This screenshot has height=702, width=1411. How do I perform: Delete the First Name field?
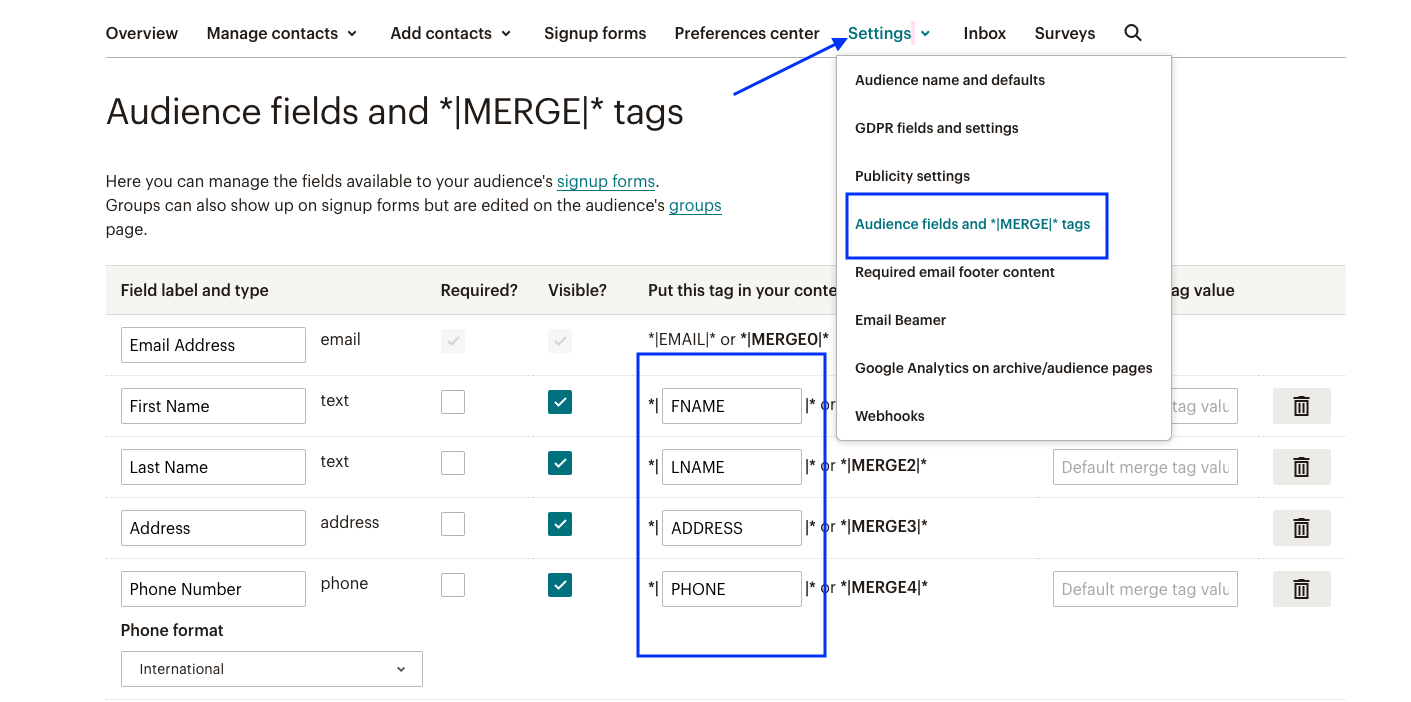1301,406
